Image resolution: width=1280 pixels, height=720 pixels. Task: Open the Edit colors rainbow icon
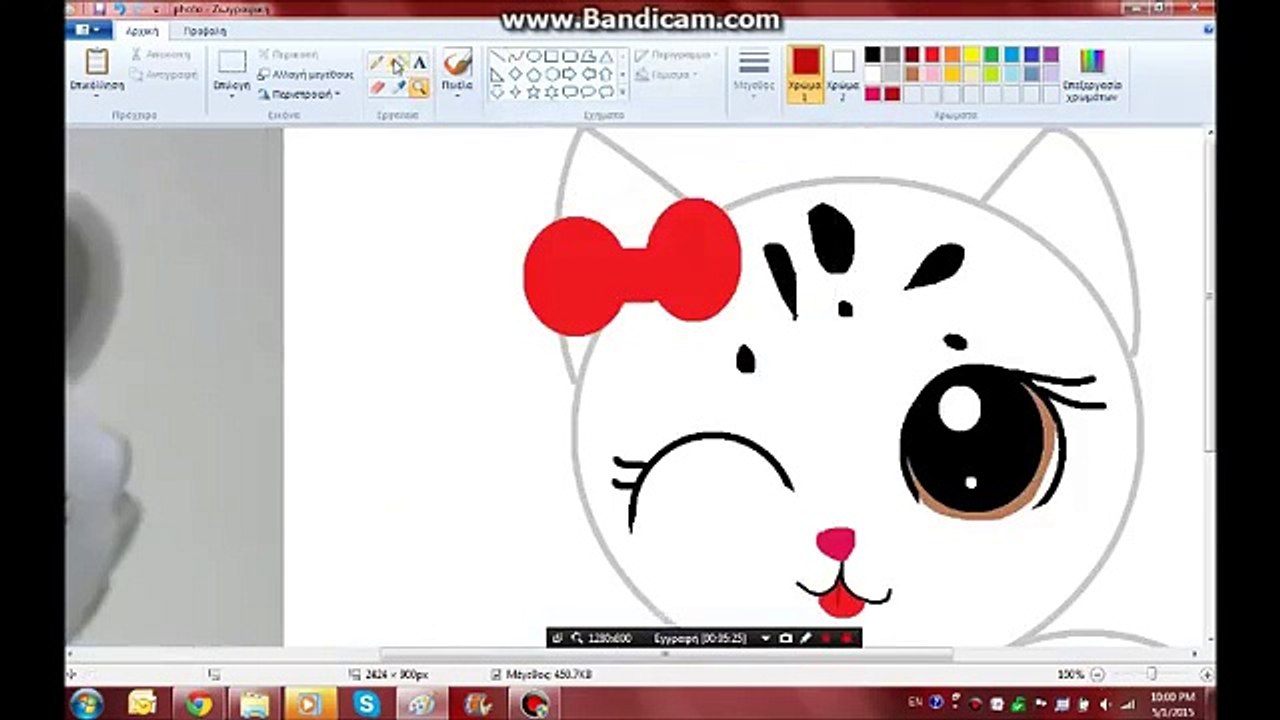click(1092, 61)
